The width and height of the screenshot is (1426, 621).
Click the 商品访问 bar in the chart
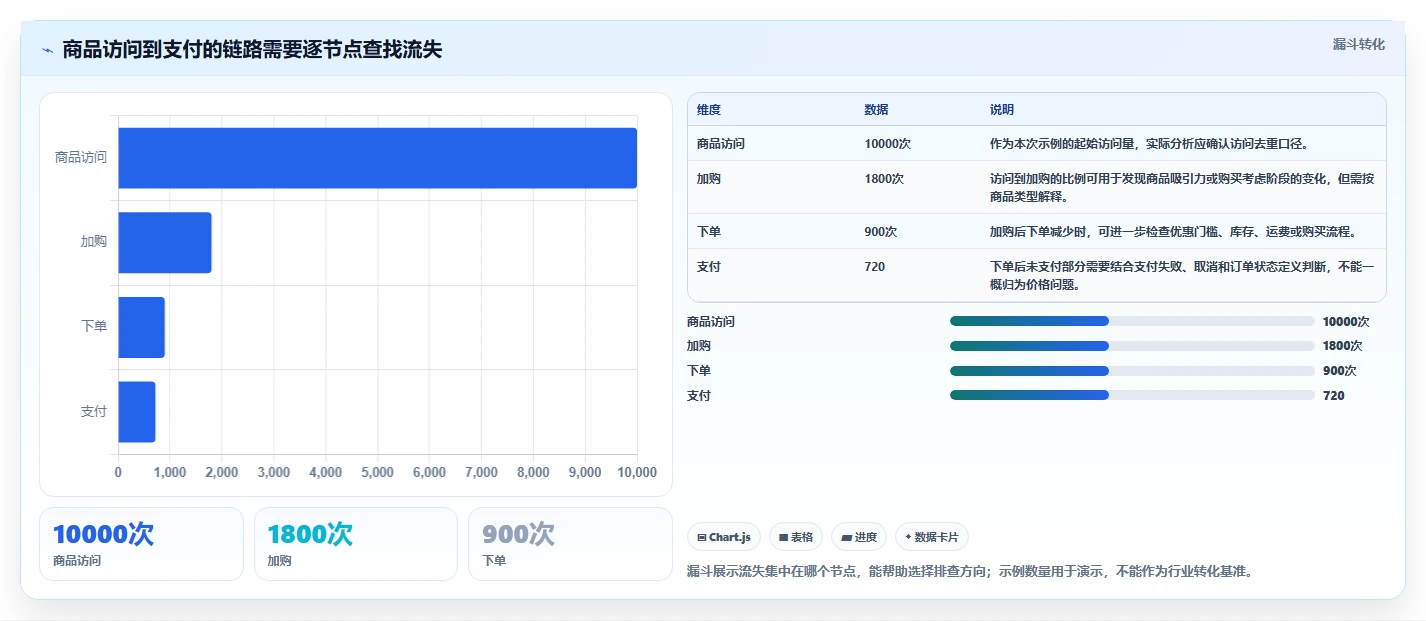378,158
